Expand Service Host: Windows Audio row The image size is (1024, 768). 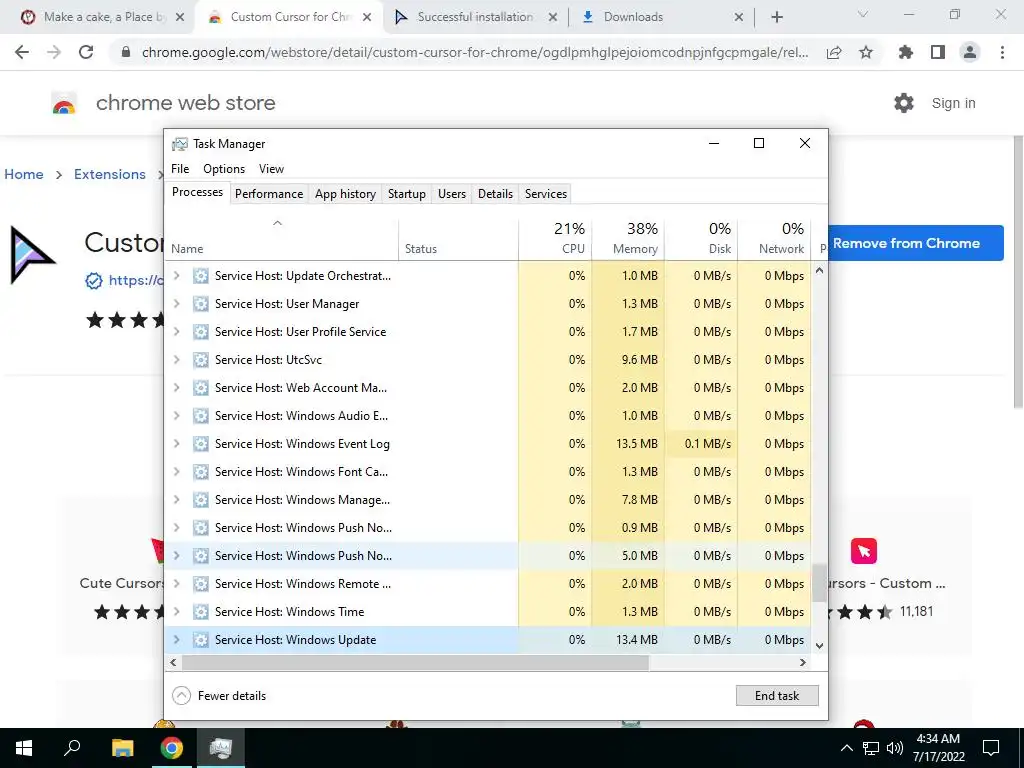pyautogui.click(x=176, y=416)
